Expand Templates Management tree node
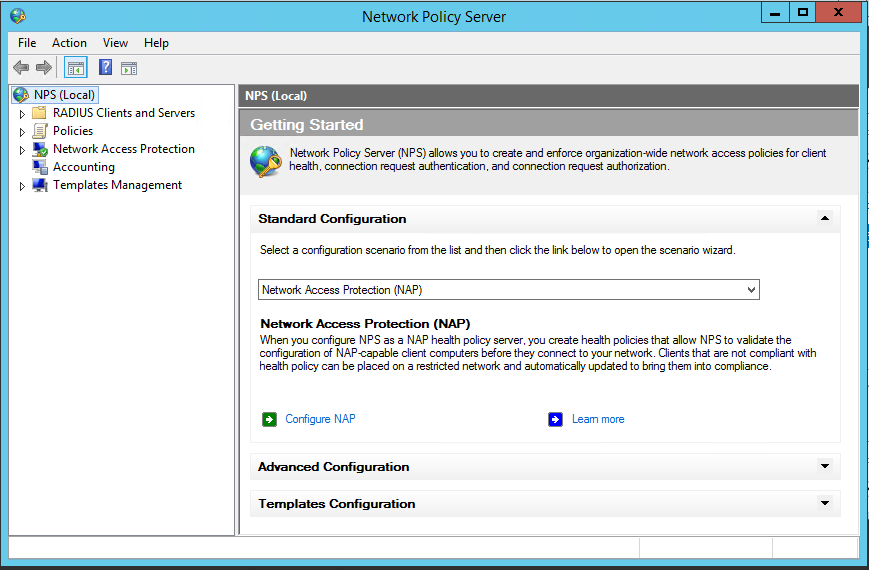This screenshot has height=570, width=869. pyautogui.click(x=22, y=186)
